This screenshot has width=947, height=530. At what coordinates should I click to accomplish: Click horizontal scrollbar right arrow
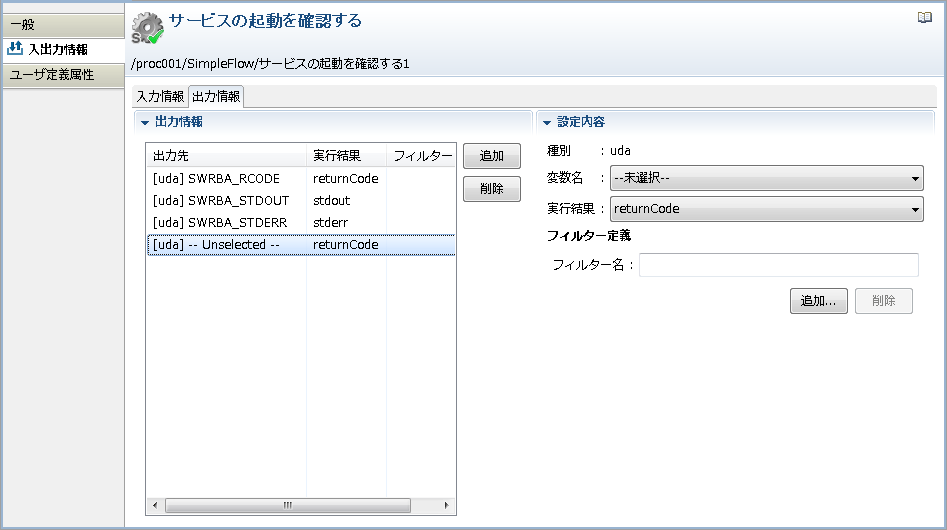pyautogui.click(x=446, y=505)
